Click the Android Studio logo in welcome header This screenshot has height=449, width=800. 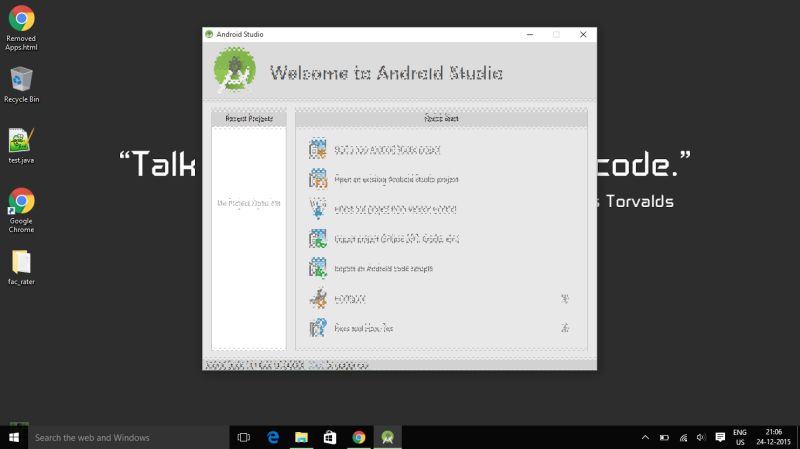tap(235, 70)
